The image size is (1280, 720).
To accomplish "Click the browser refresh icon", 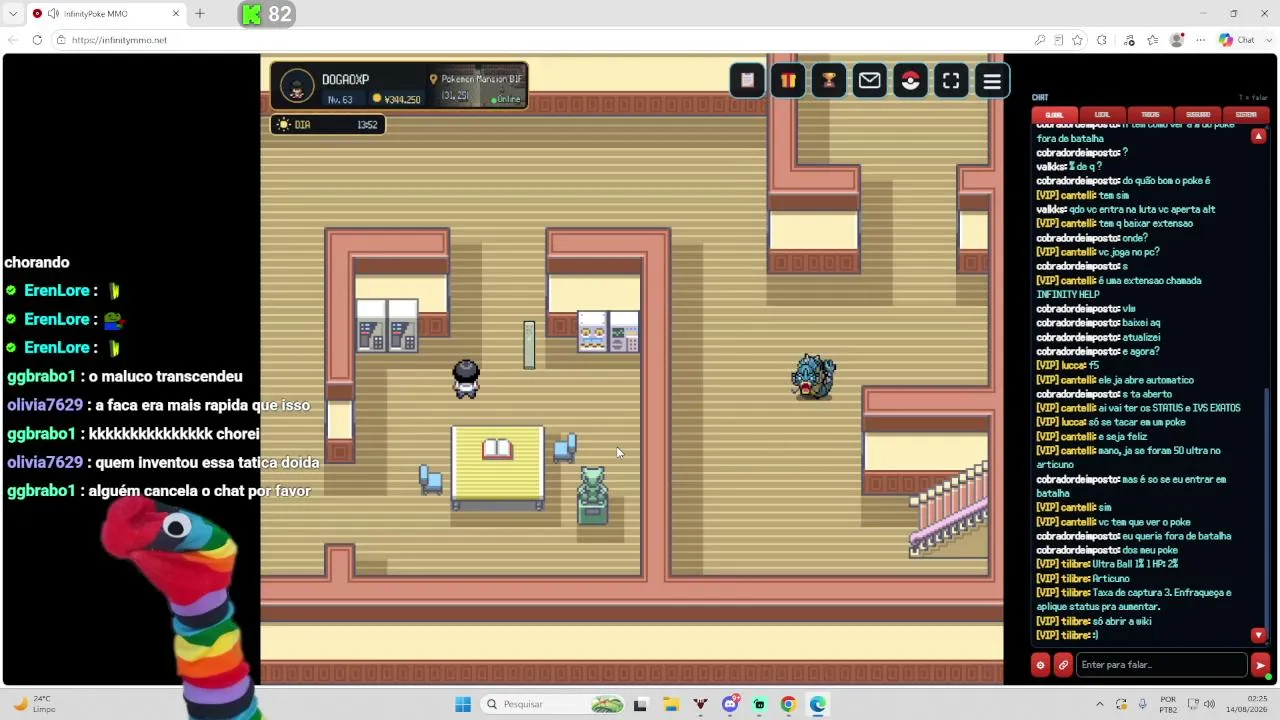I will (x=37, y=40).
